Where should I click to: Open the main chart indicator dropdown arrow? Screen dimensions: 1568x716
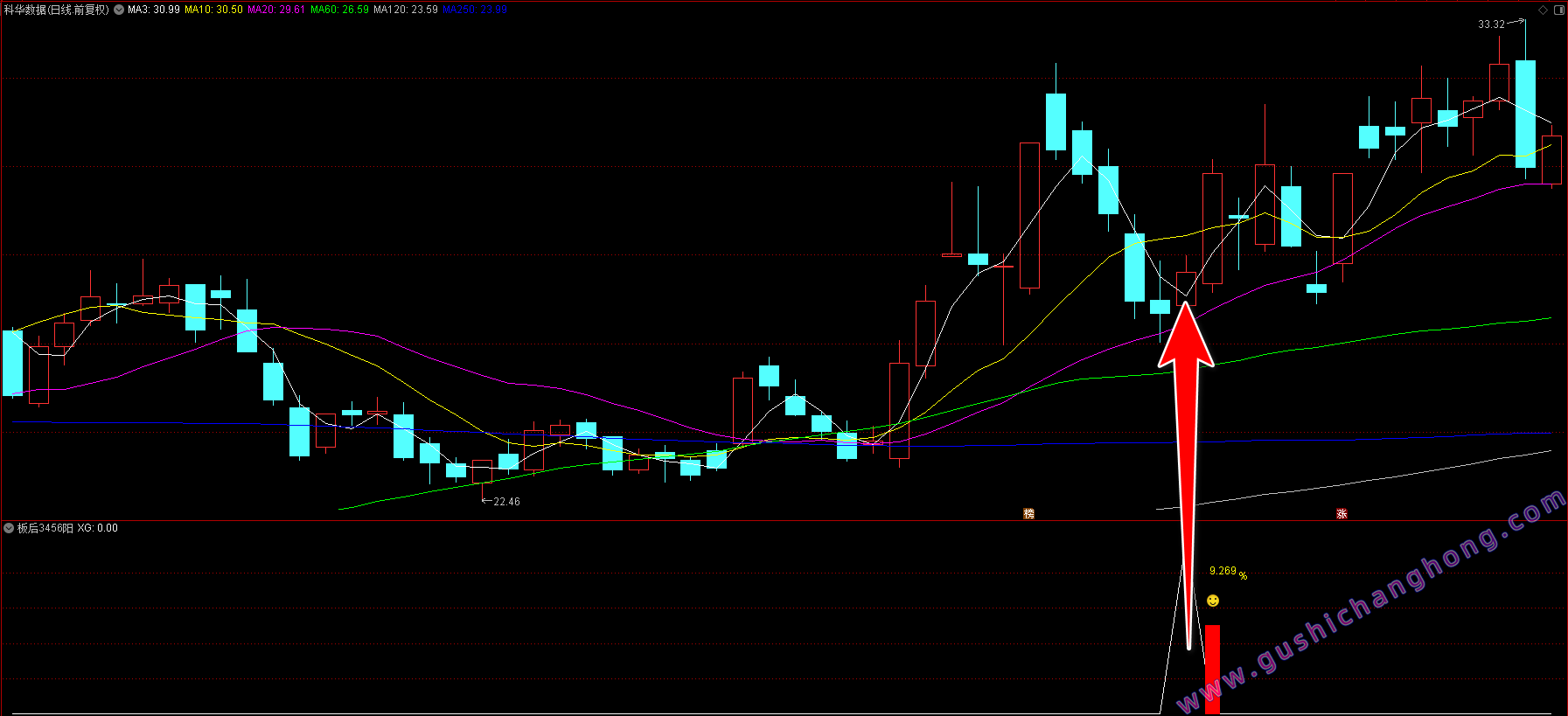[119, 10]
